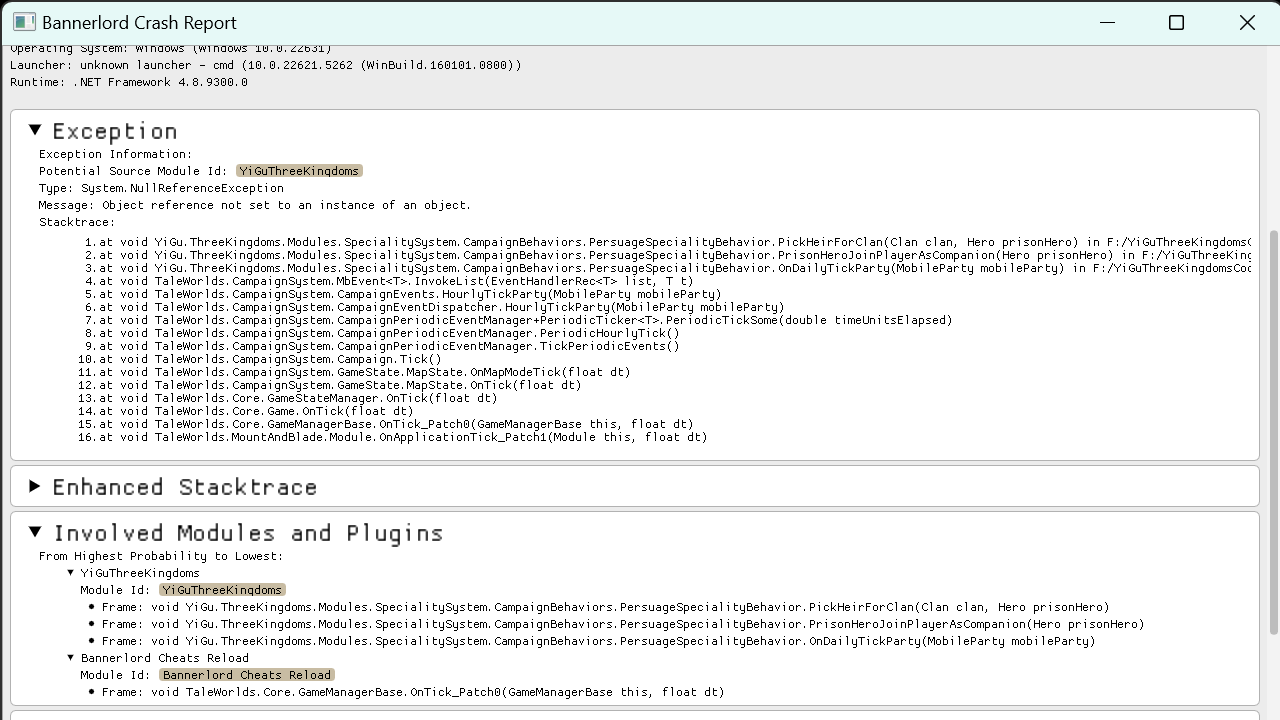
Task: Select stacktrace line 4 MbEvent InvokeList
Action: tap(389, 281)
